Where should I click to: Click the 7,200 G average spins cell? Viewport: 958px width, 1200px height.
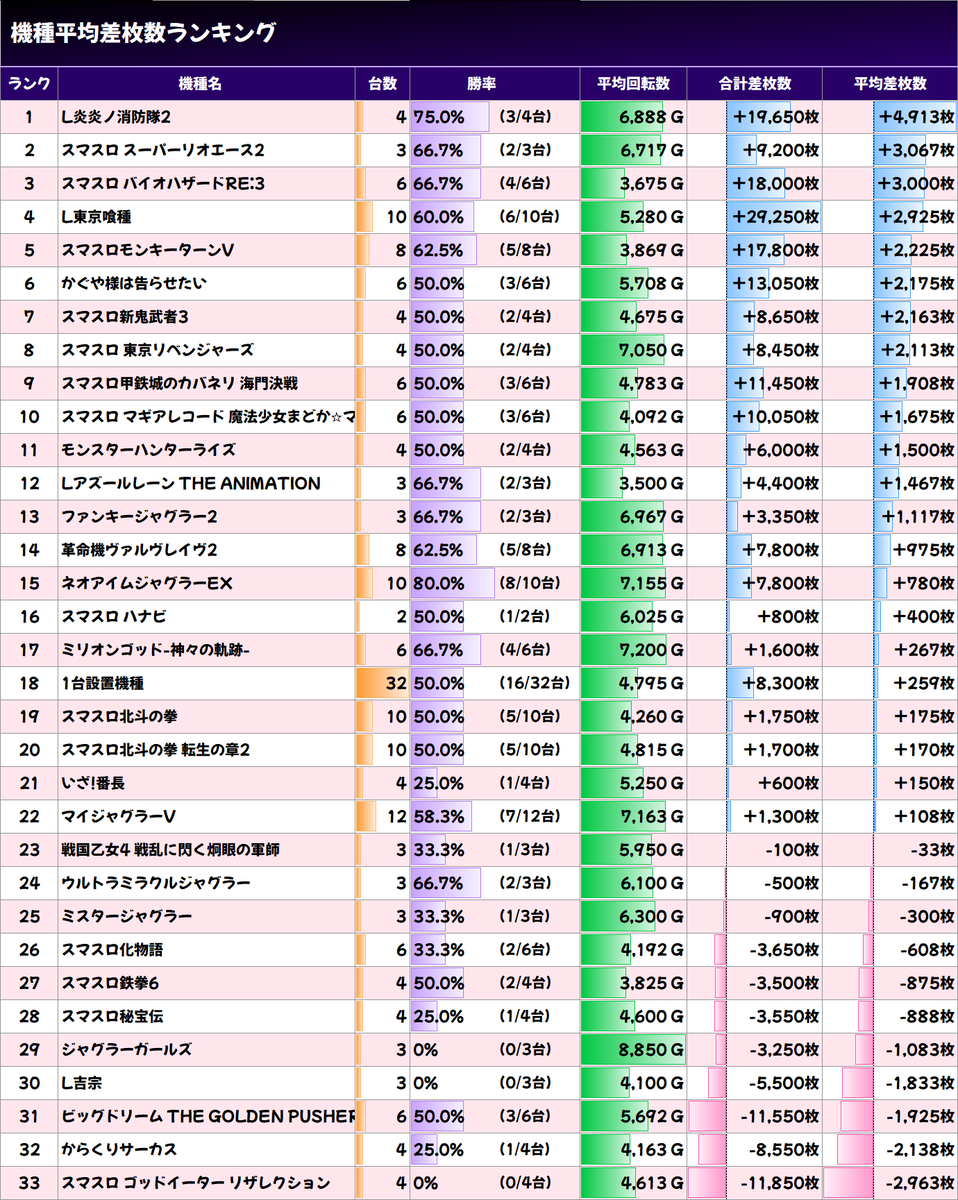[633, 650]
